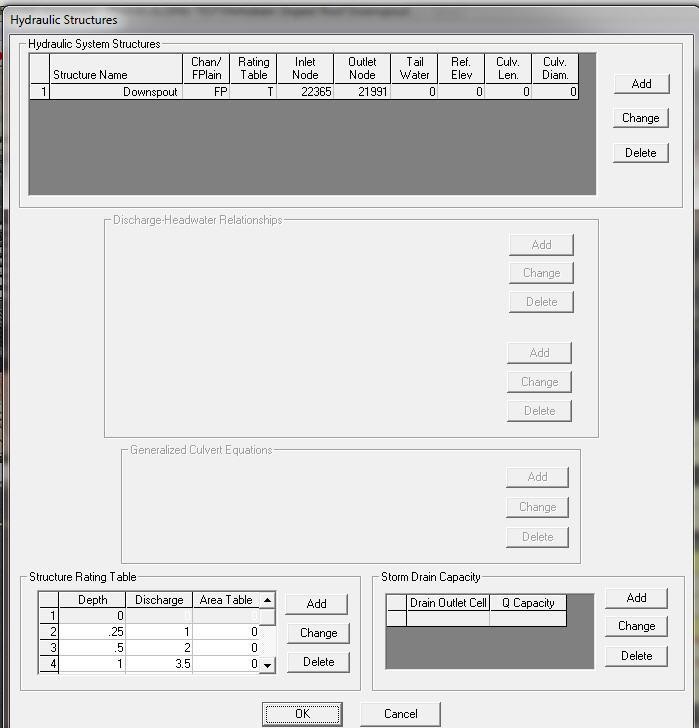The height and width of the screenshot is (728, 699).
Task: Click Change for Hydraulic System Structures
Action: pyautogui.click(x=641, y=118)
